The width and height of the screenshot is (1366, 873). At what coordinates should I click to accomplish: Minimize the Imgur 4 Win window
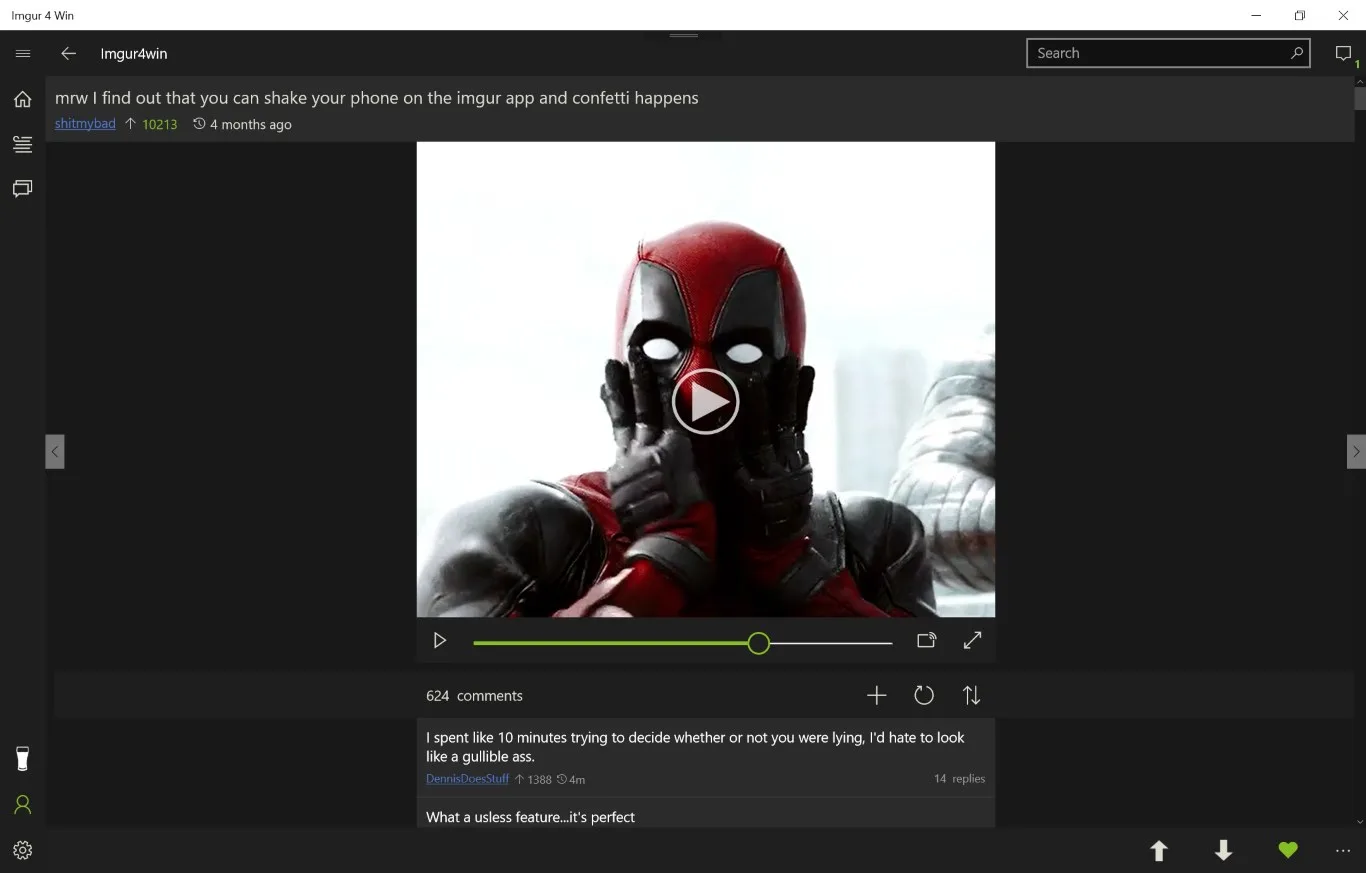[x=1256, y=15]
